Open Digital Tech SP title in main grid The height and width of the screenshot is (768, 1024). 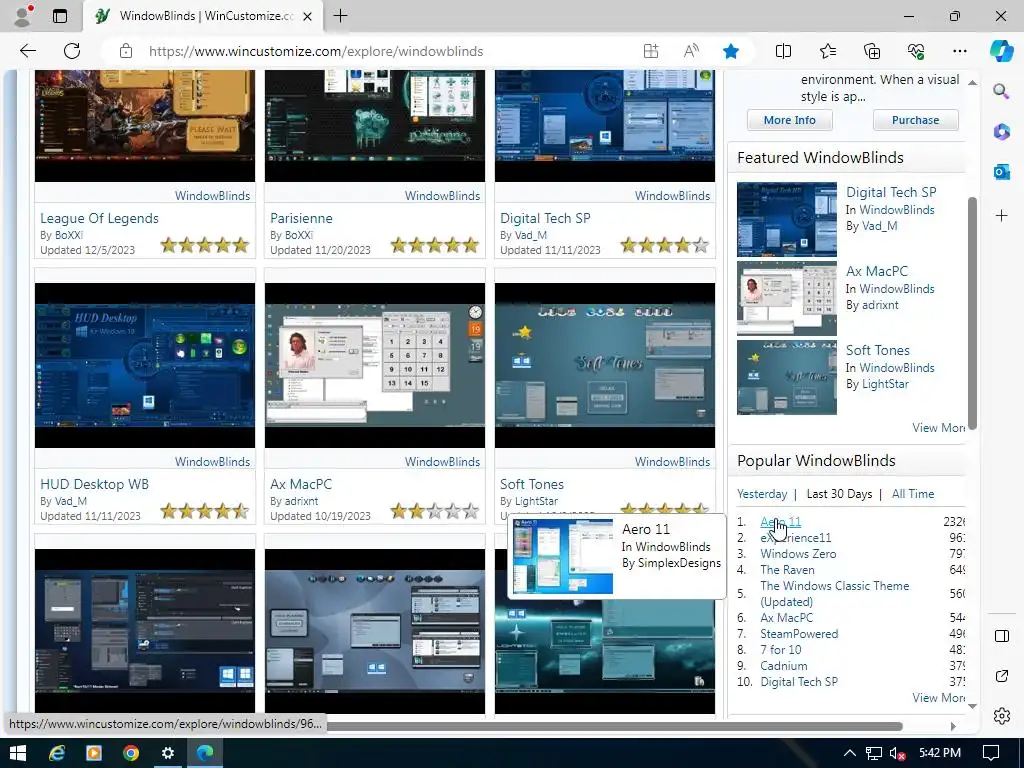pyautogui.click(x=545, y=218)
